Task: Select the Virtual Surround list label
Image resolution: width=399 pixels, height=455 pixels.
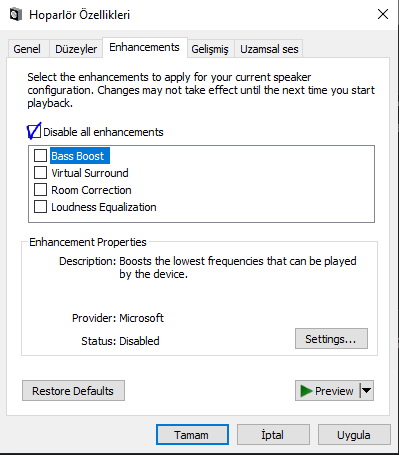Action: pyautogui.click(x=90, y=173)
